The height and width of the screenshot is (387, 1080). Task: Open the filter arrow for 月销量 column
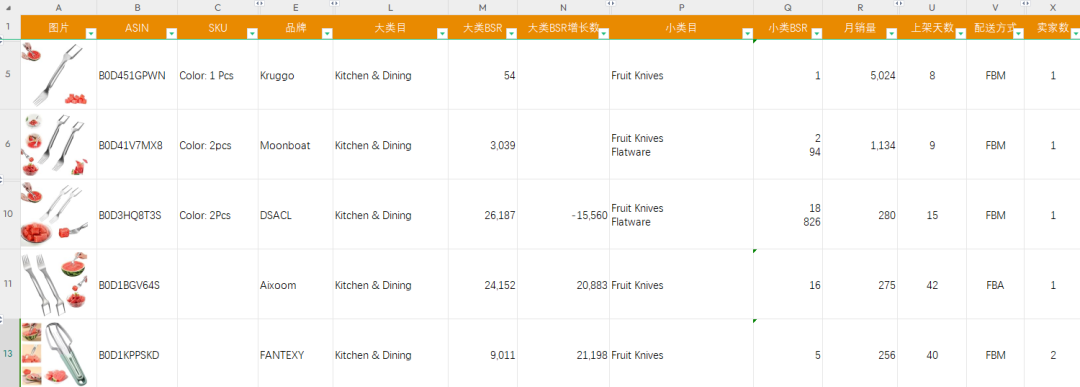point(891,33)
